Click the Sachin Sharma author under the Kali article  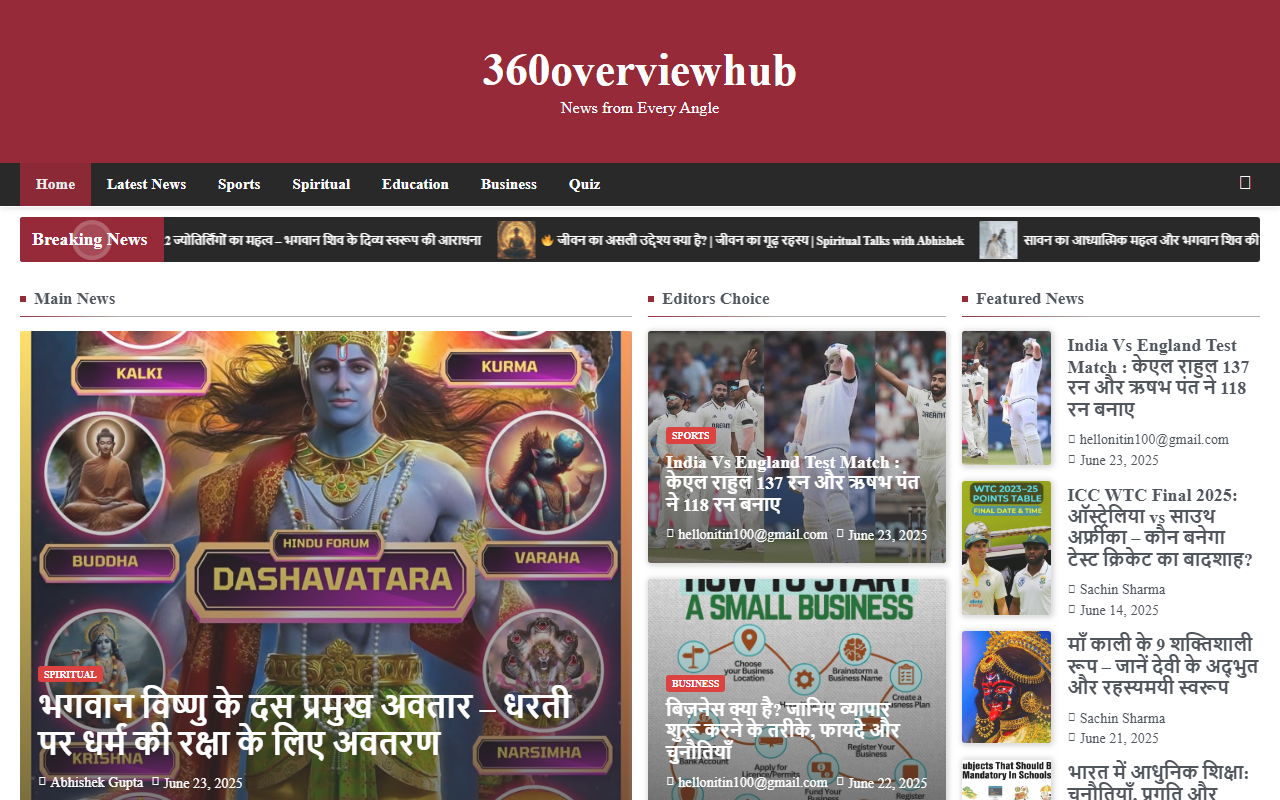click(1122, 718)
